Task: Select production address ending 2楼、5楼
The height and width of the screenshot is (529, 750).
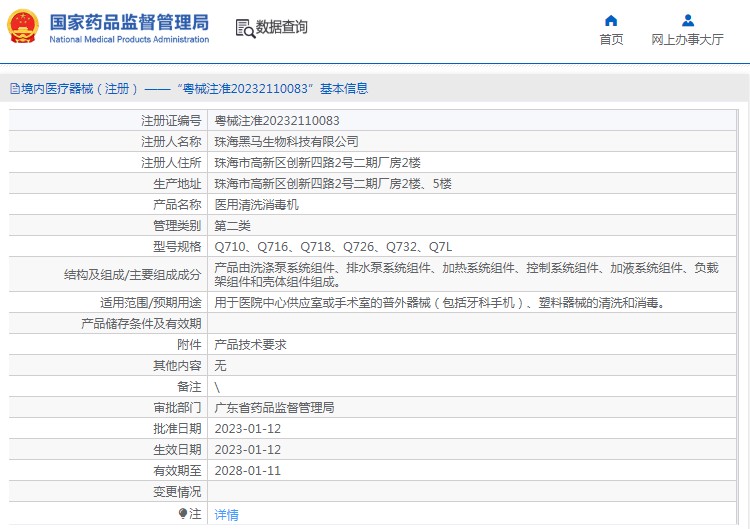Action: [333, 184]
